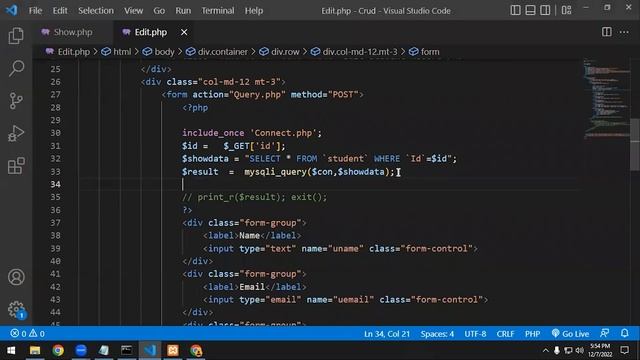Open the Run menu
This screenshot has width=640, height=360.
coord(183,11)
